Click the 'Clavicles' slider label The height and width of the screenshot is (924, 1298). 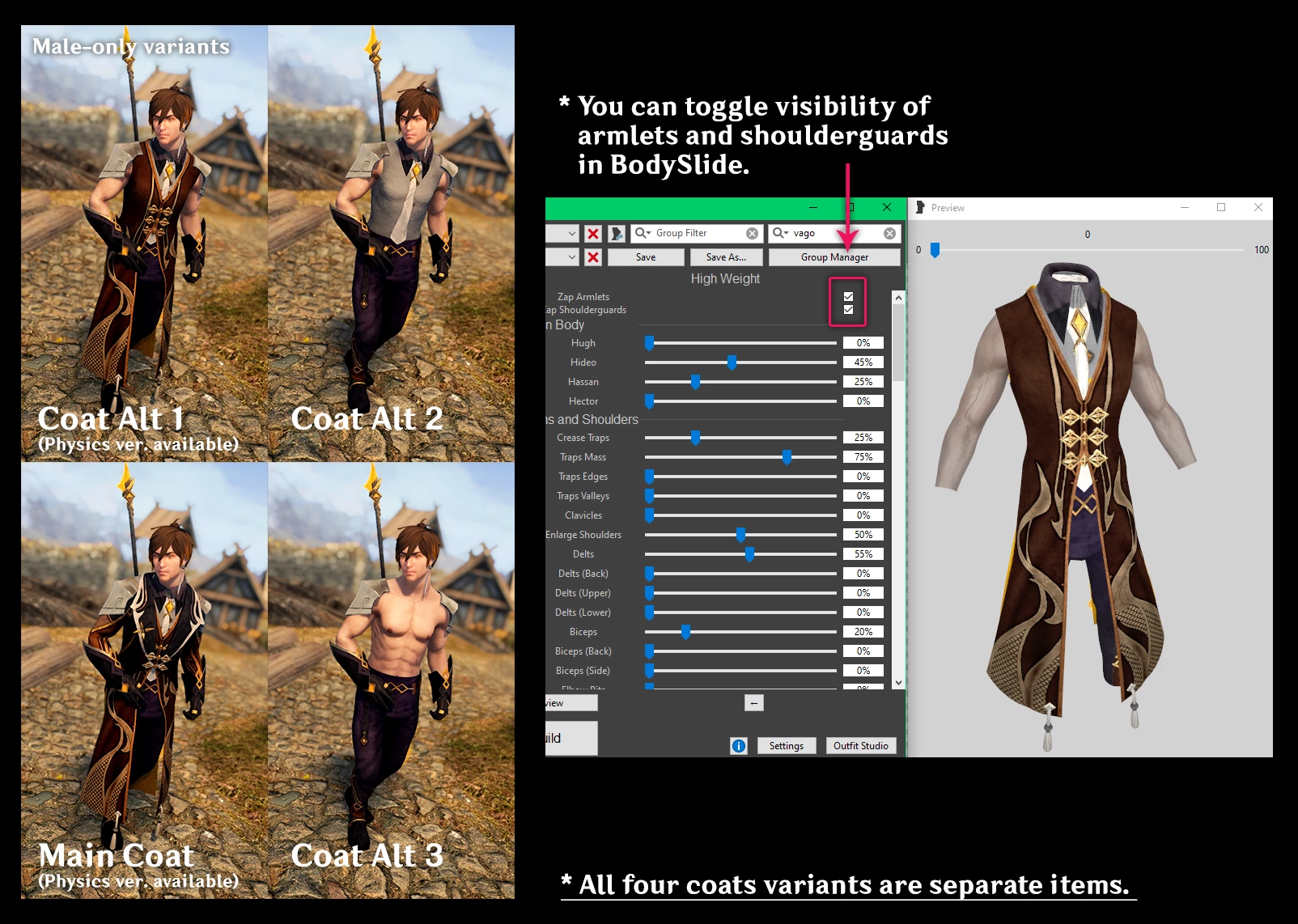(x=583, y=515)
